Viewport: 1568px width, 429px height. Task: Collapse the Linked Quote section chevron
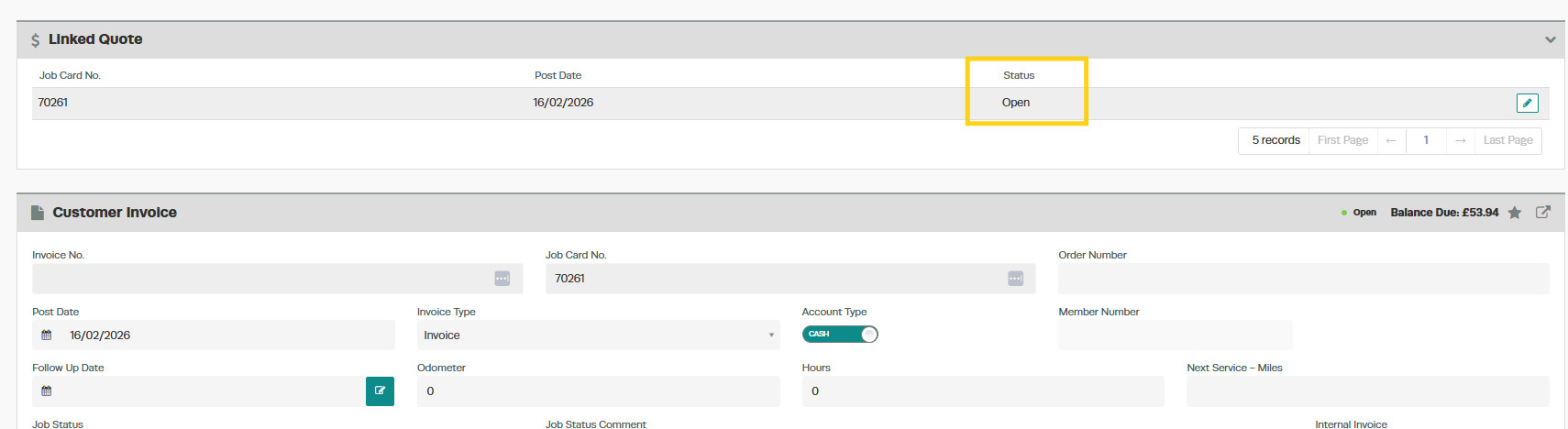click(x=1550, y=39)
